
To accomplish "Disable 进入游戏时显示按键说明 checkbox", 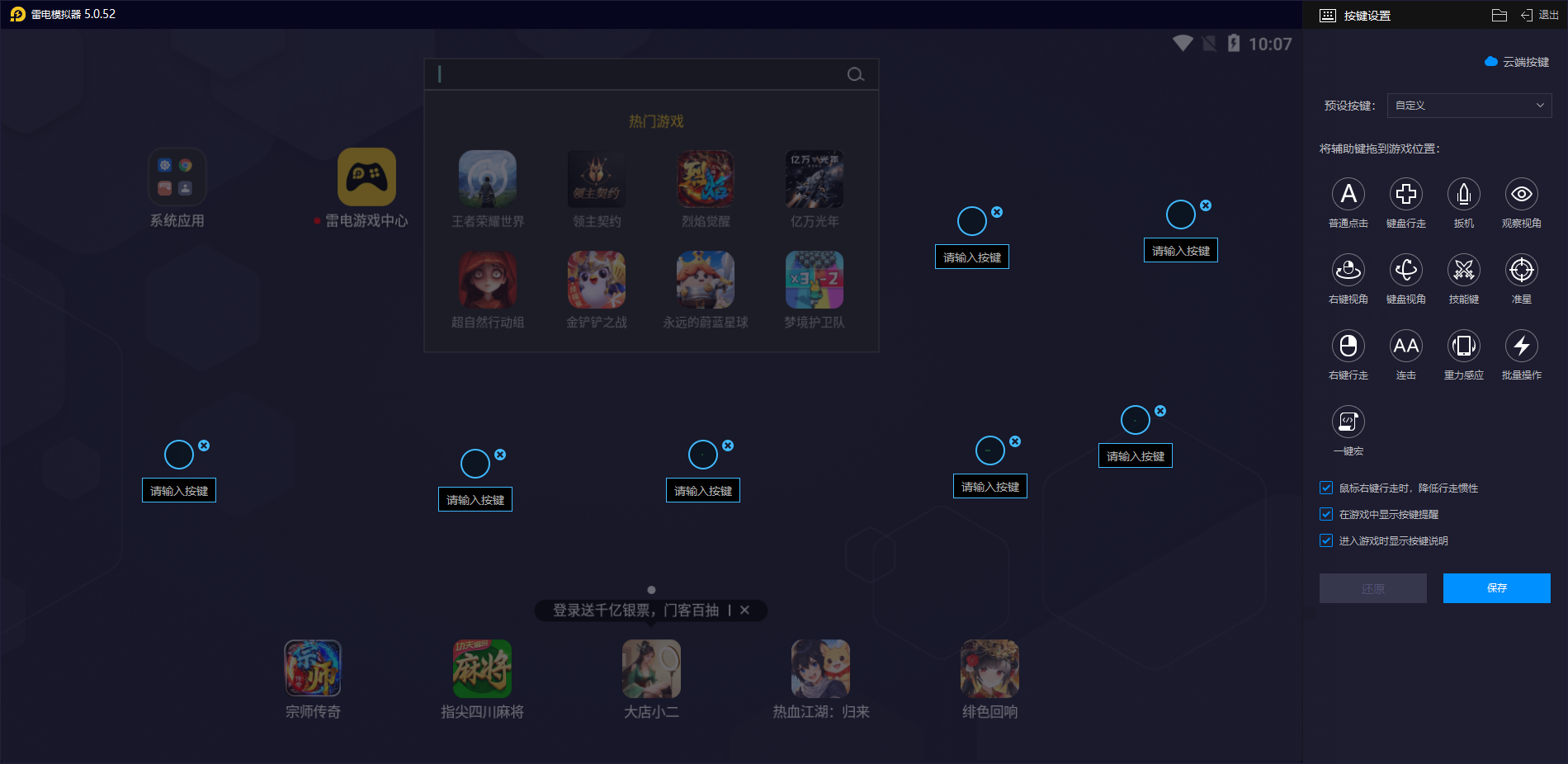I will click(1326, 540).
